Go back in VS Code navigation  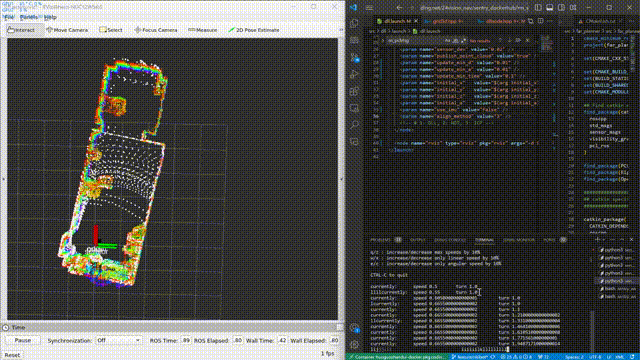click(x=399, y=7)
